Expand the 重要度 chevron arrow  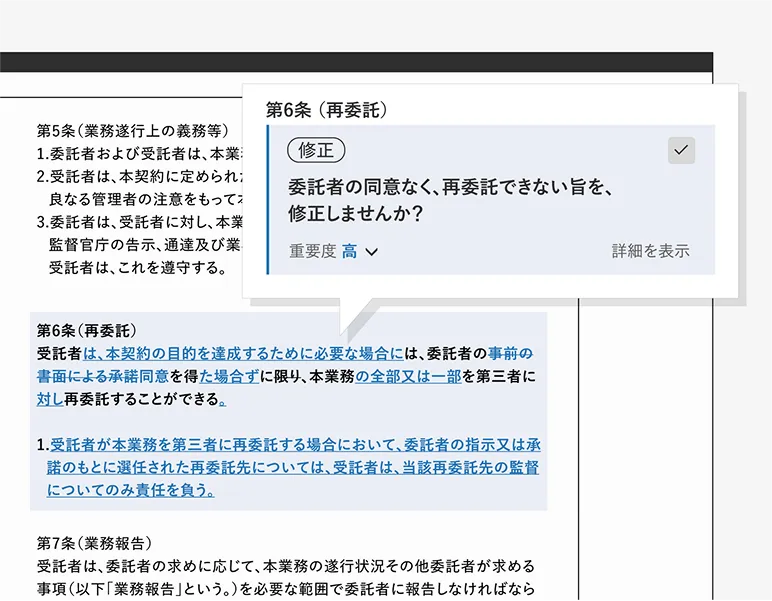pyautogui.click(x=372, y=252)
